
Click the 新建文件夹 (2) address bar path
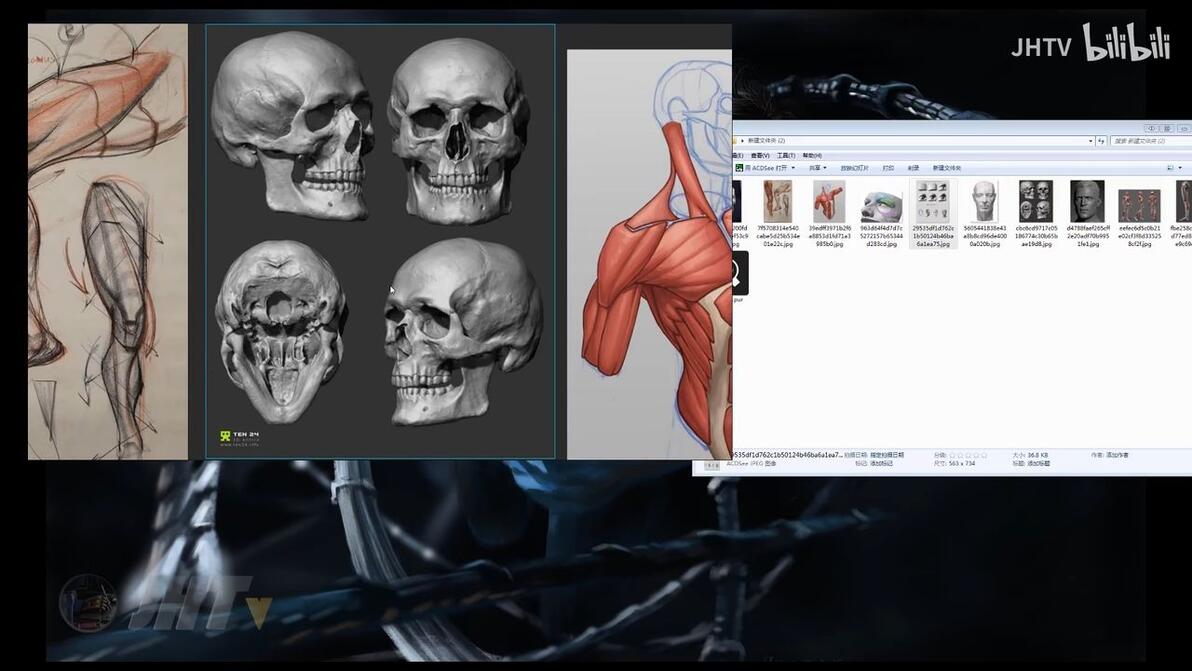[x=766, y=141]
